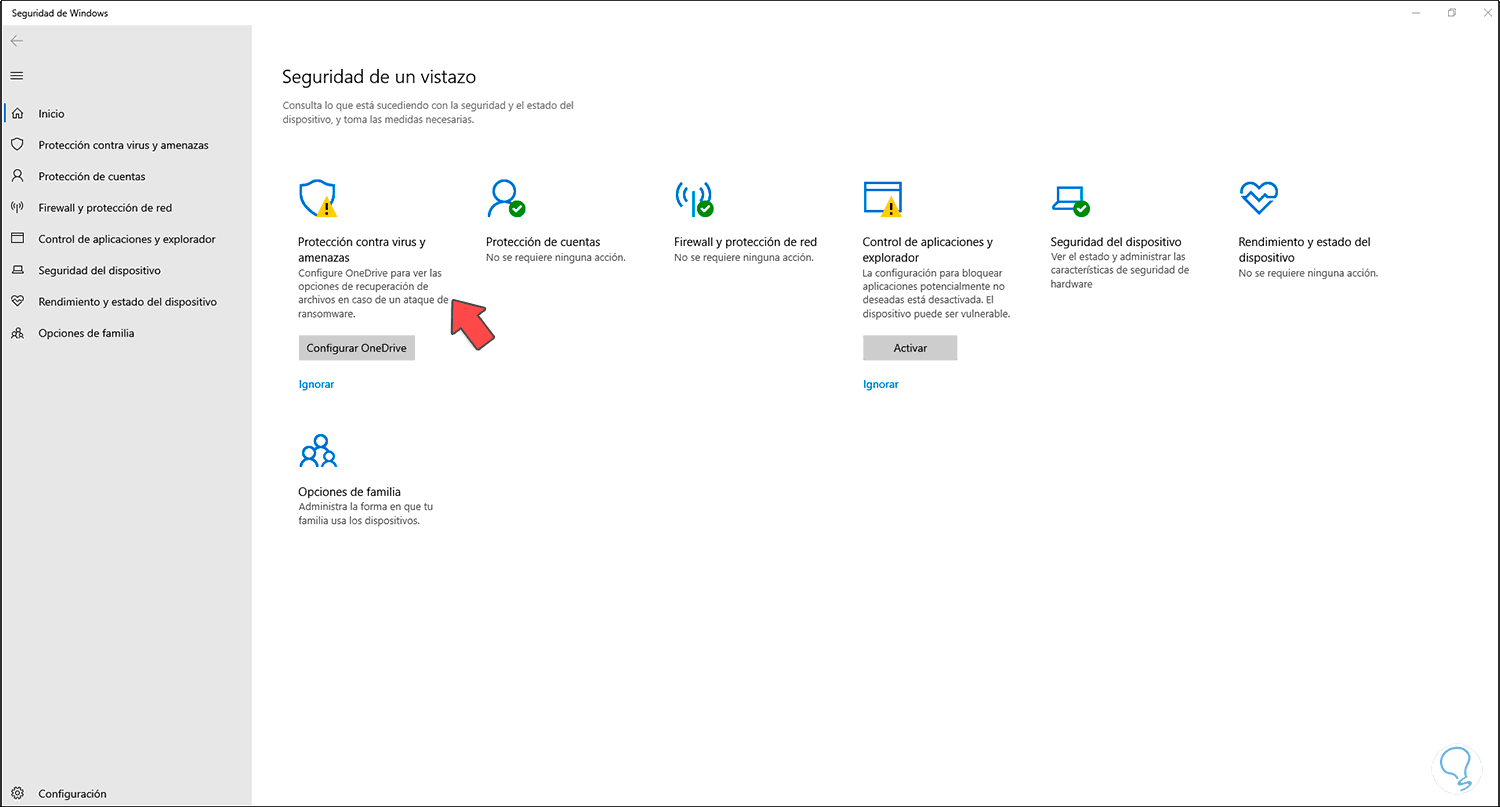Open Opciones de familia in the sidebar
This screenshot has width=1500, height=807.
click(86, 333)
